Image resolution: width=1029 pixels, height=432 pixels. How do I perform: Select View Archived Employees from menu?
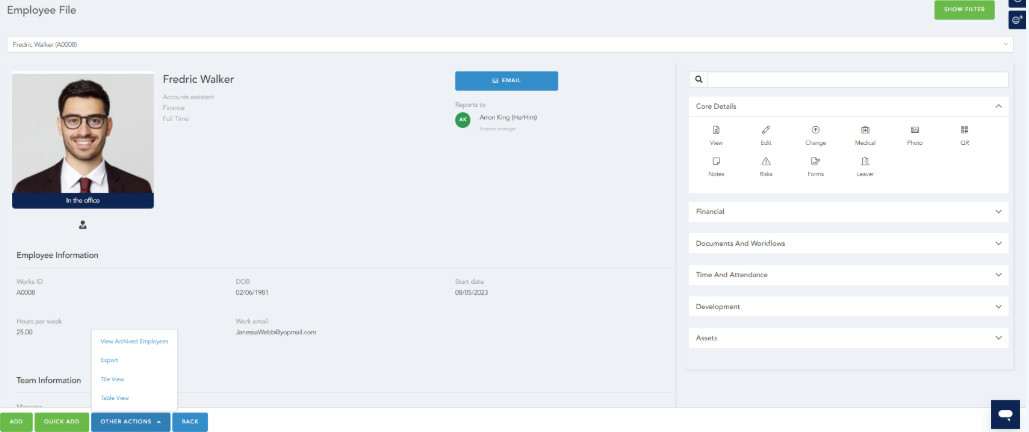[x=134, y=341]
